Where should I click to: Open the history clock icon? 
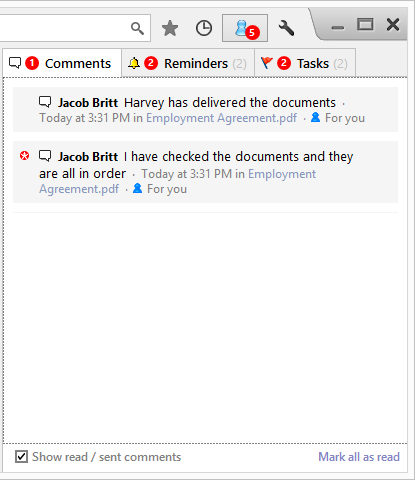coord(204,28)
